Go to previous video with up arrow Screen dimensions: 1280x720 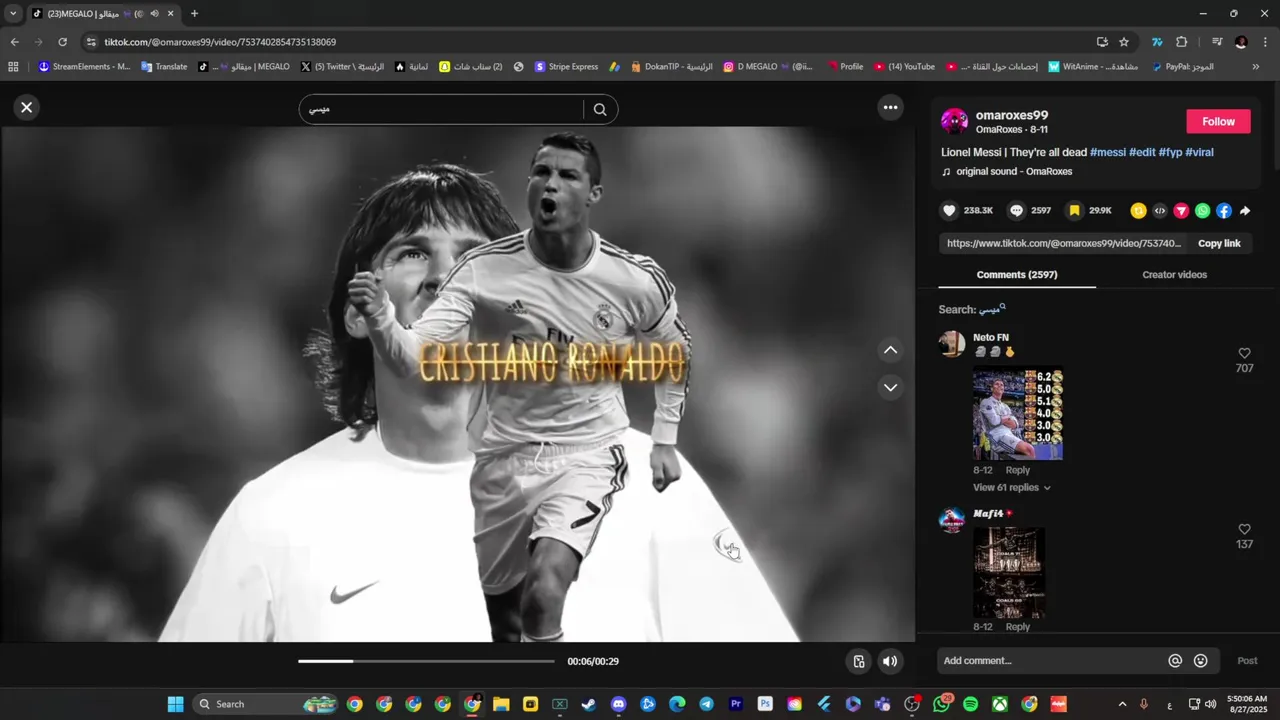[890, 350]
